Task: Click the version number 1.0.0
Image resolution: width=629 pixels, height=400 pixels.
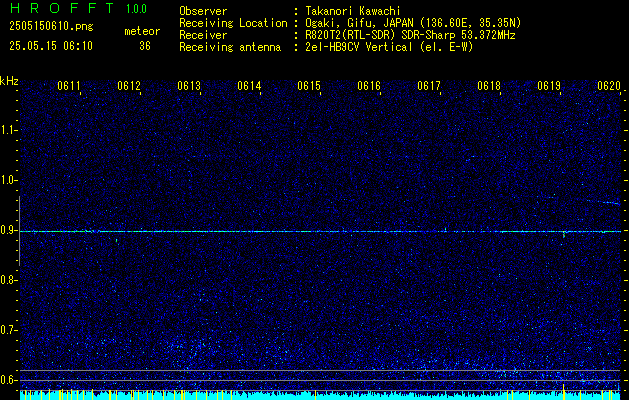Action: [136, 9]
